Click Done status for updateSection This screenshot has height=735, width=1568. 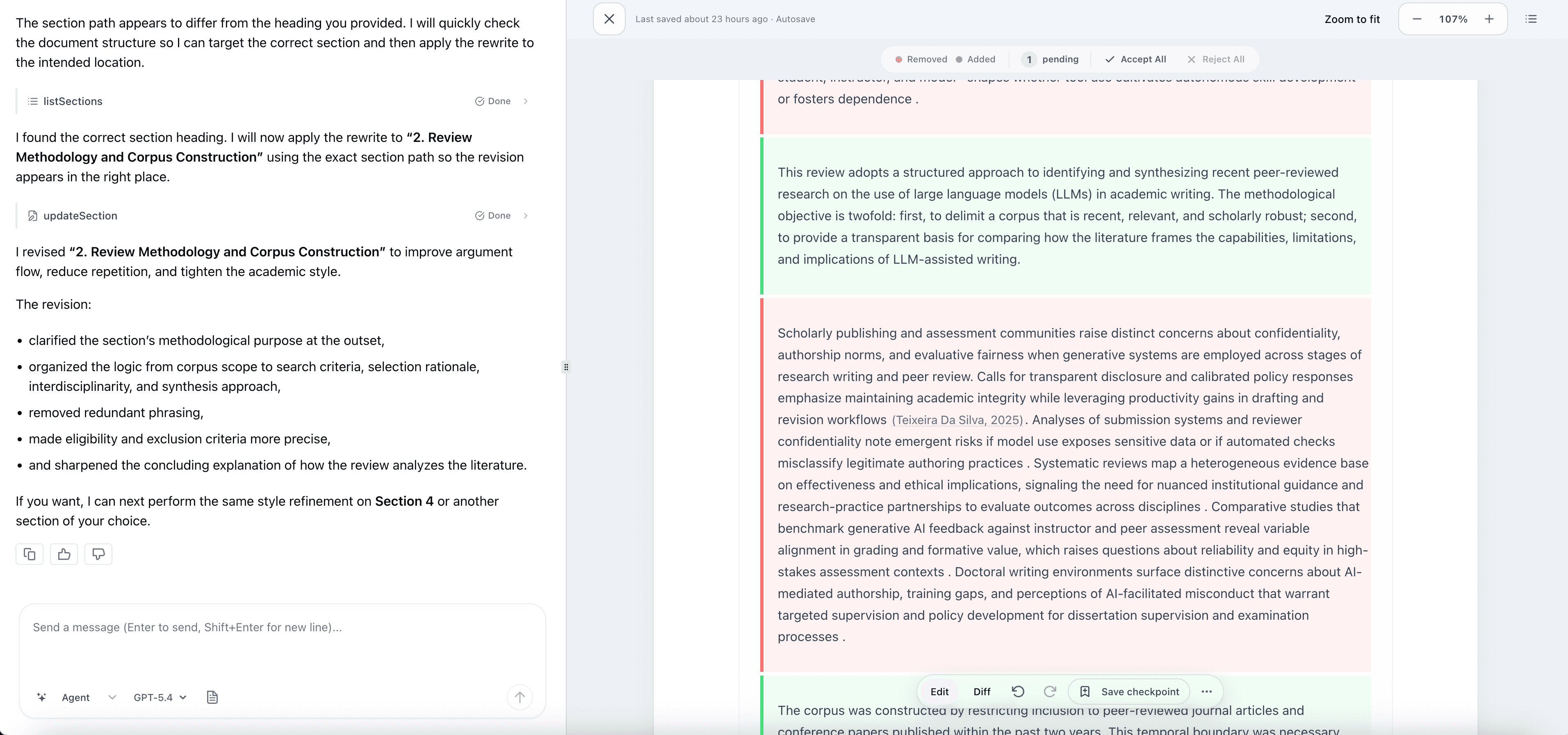pos(492,216)
